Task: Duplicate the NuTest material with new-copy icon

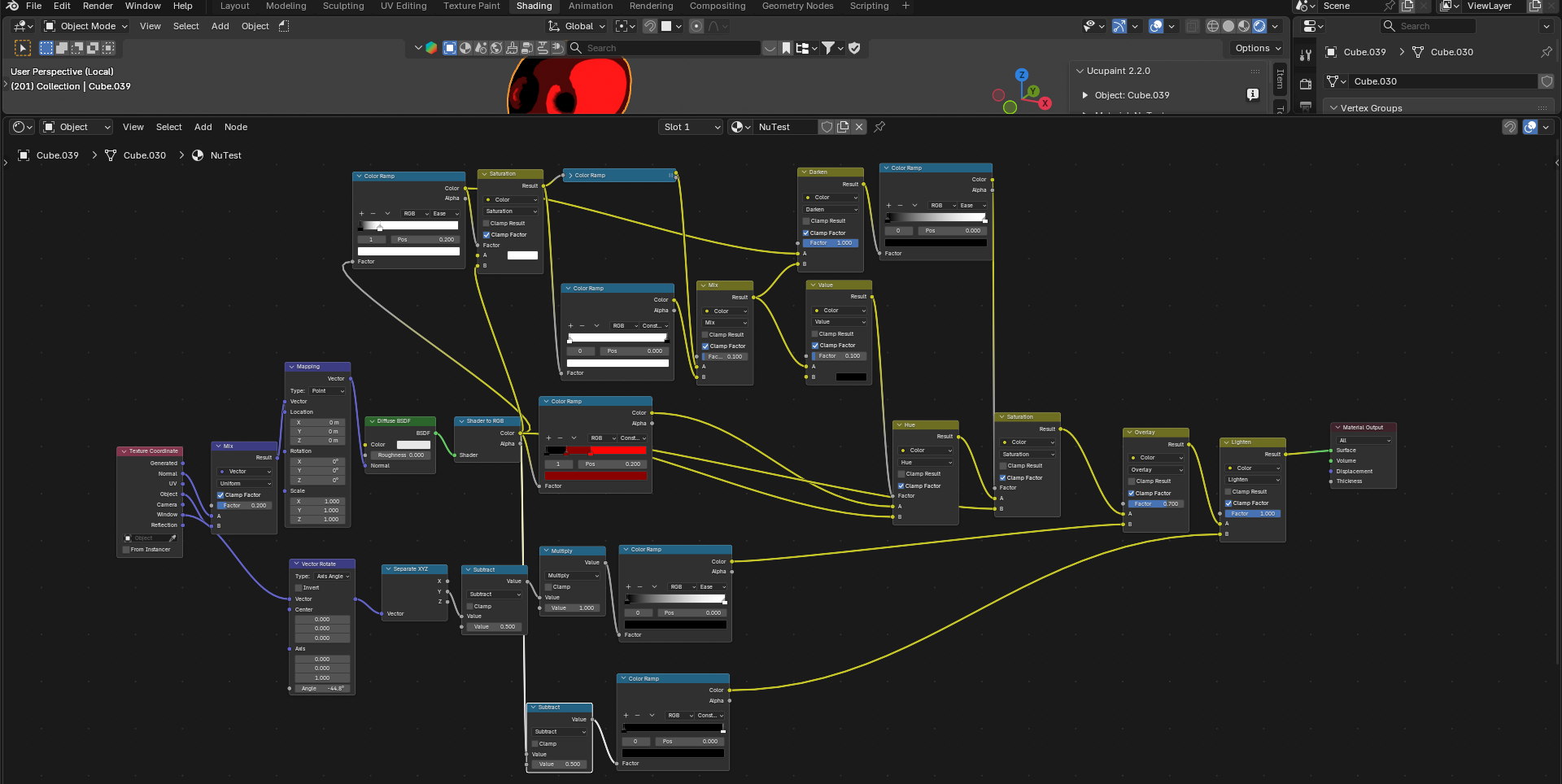Action: point(843,127)
